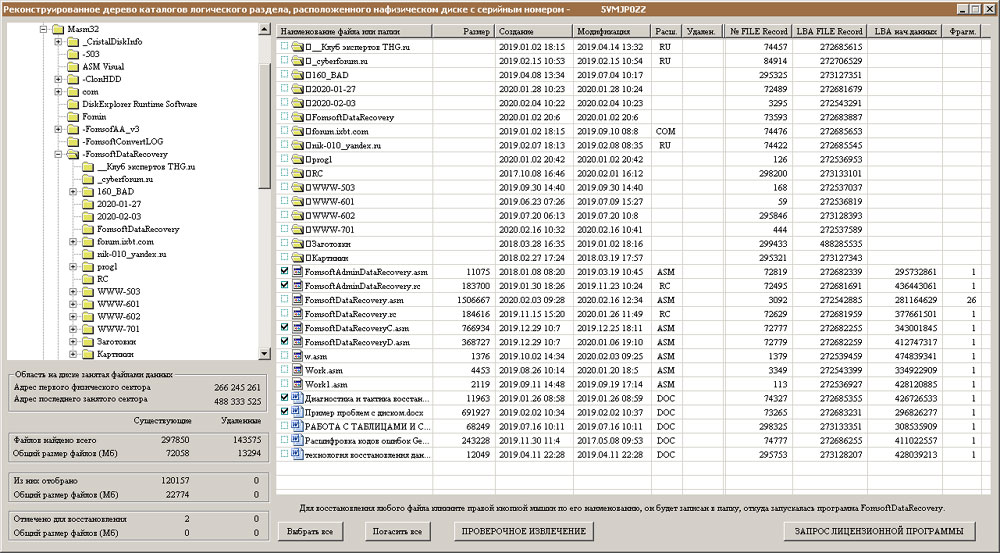Check the w.asm file checkbox
The width and height of the screenshot is (1000, 553).
point(285,355)
